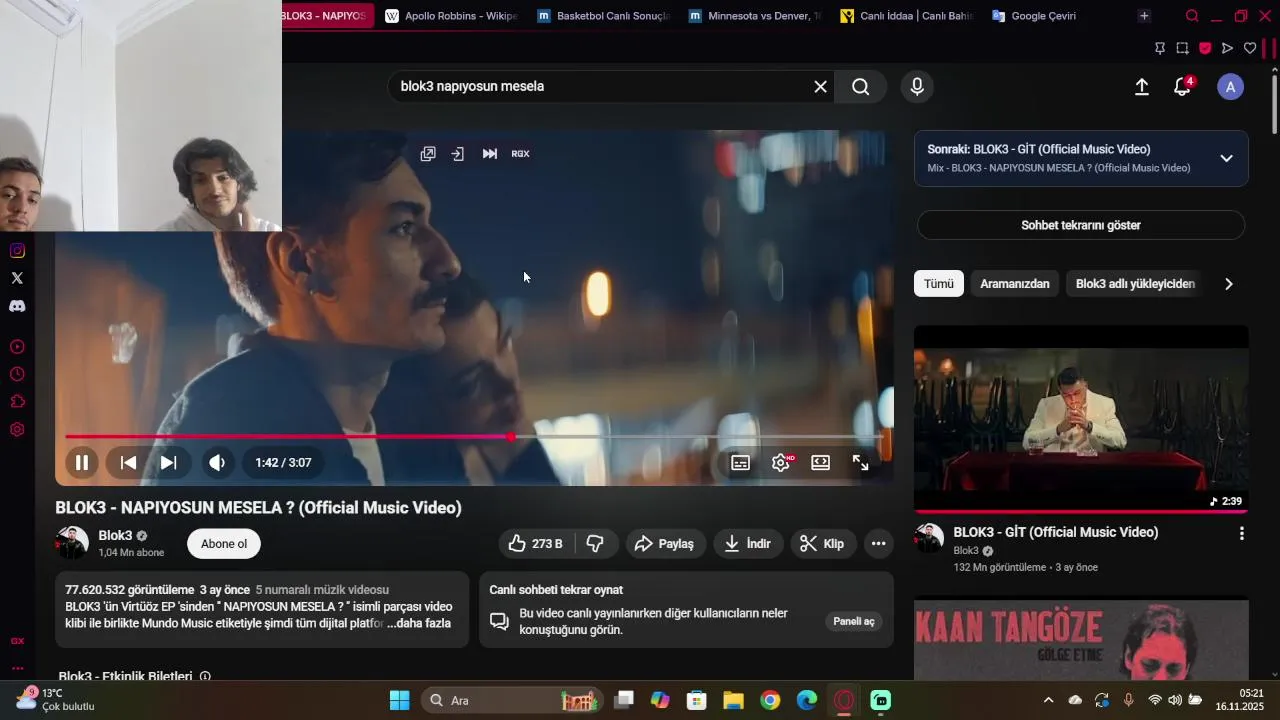Image resolution: width=1280 pixels, height=720 pixels.
Task: Toggle subtitles captions in the player
Action: point(741,463)
